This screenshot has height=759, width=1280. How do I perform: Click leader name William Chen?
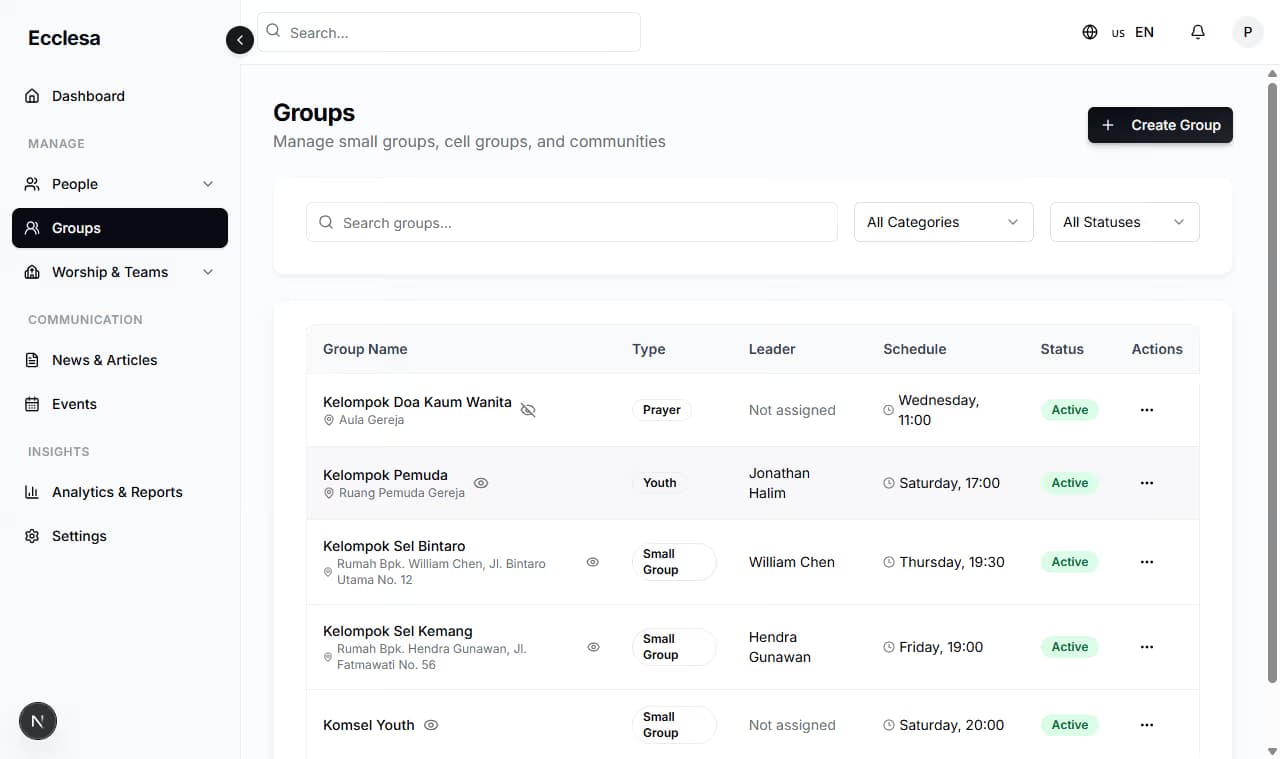pyautogui.click(x=791, y=562)
